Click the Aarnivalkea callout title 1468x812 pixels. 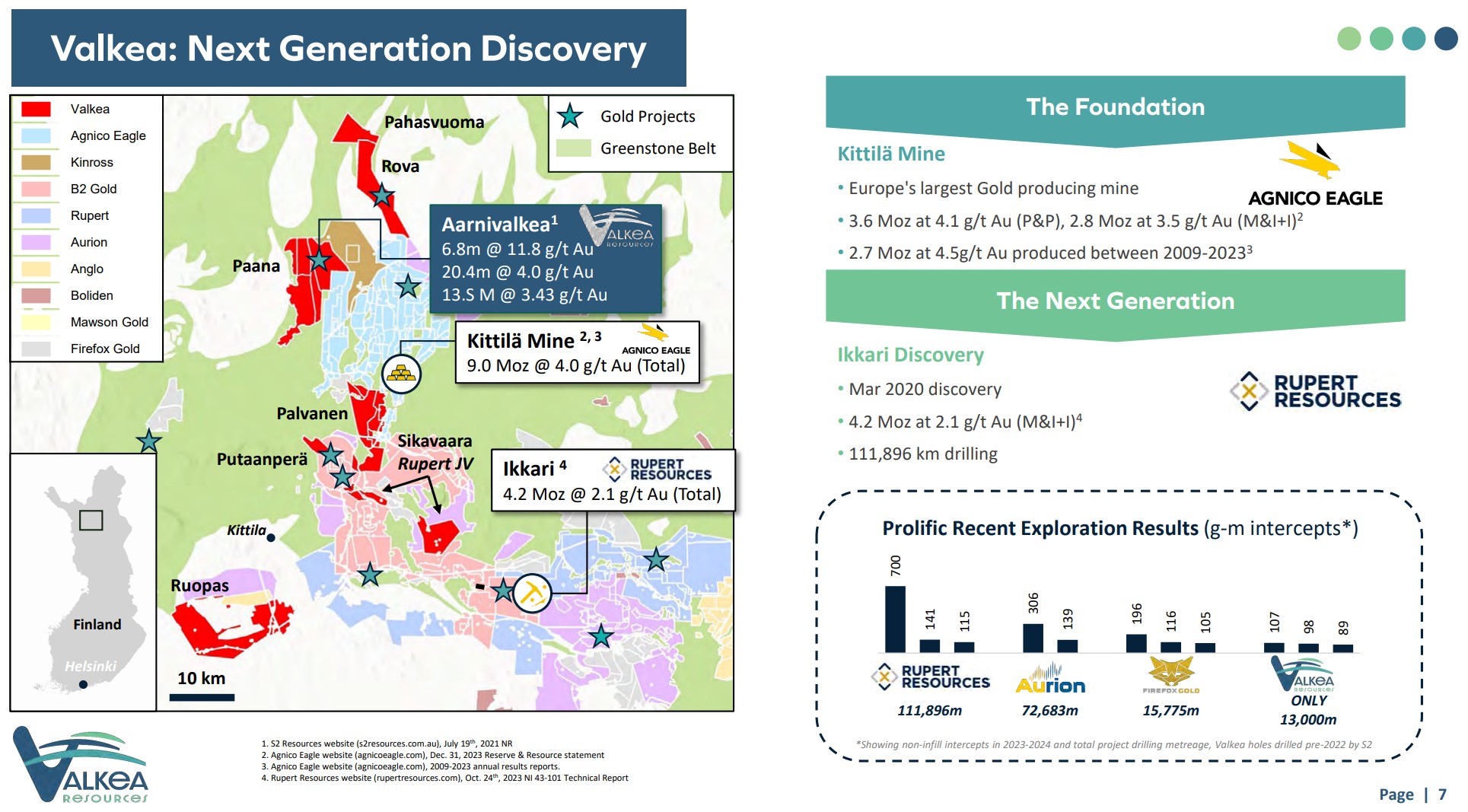[499, 224]
